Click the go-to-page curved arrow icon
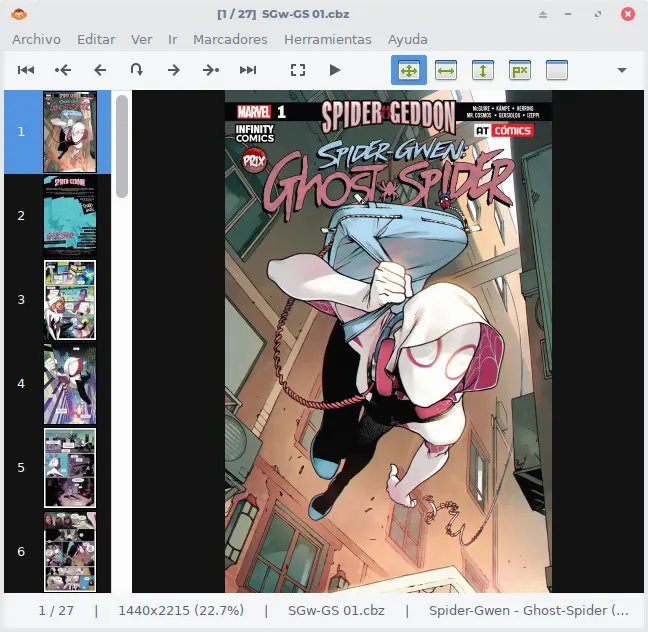 click(137, 69)
